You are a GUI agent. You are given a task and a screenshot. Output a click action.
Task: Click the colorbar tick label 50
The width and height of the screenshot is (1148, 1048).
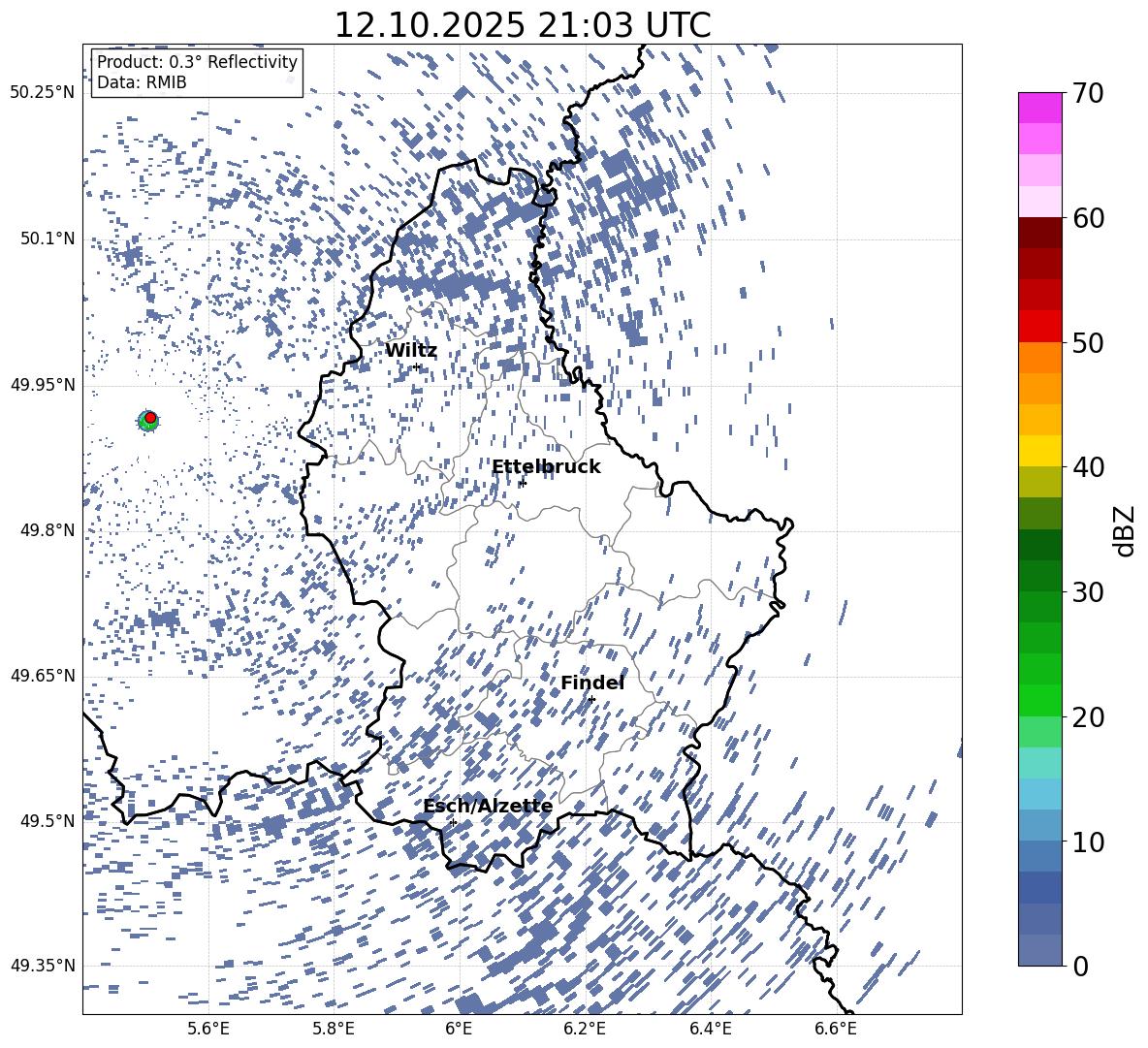[1089, 343]
